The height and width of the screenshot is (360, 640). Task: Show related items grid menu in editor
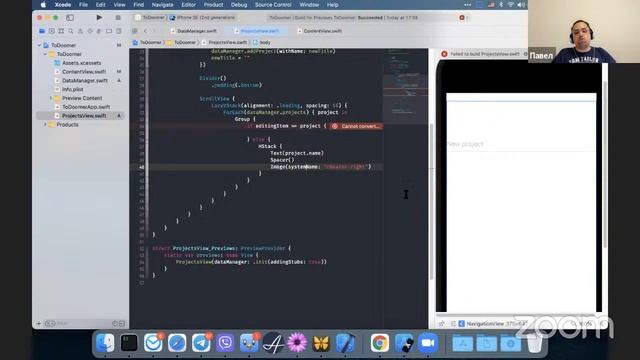tap(135, 31)
